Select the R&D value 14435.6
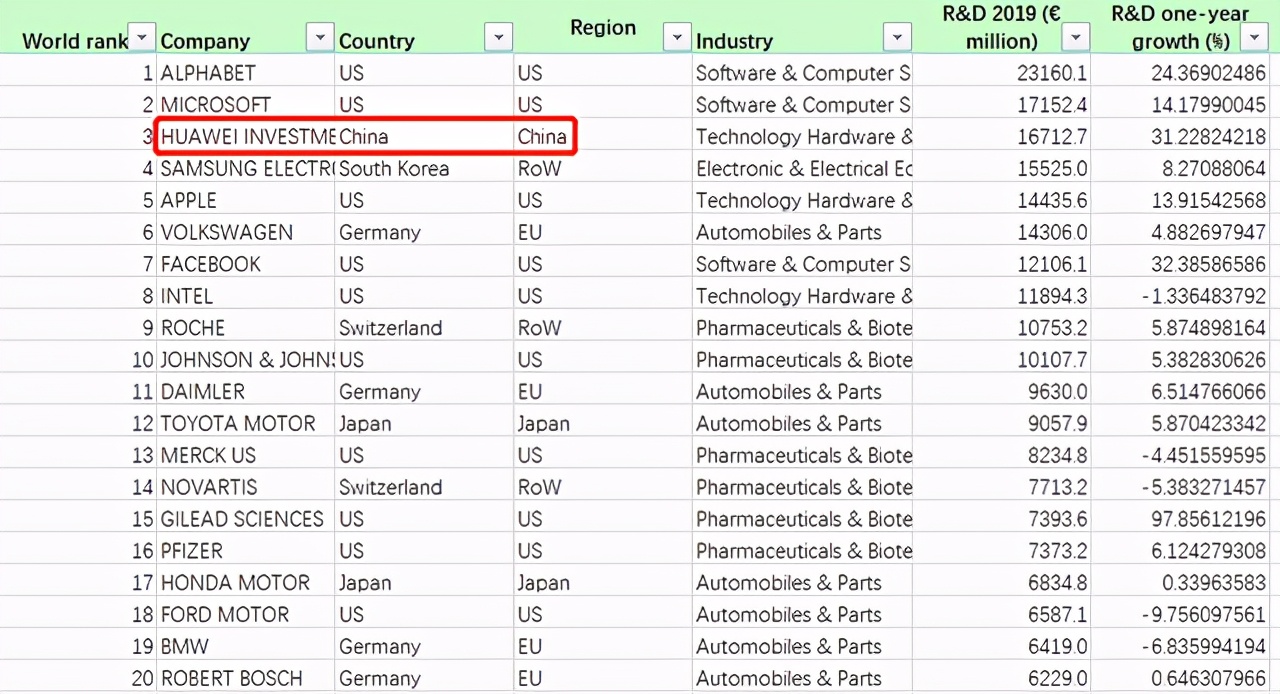 tap(1002, 201)
